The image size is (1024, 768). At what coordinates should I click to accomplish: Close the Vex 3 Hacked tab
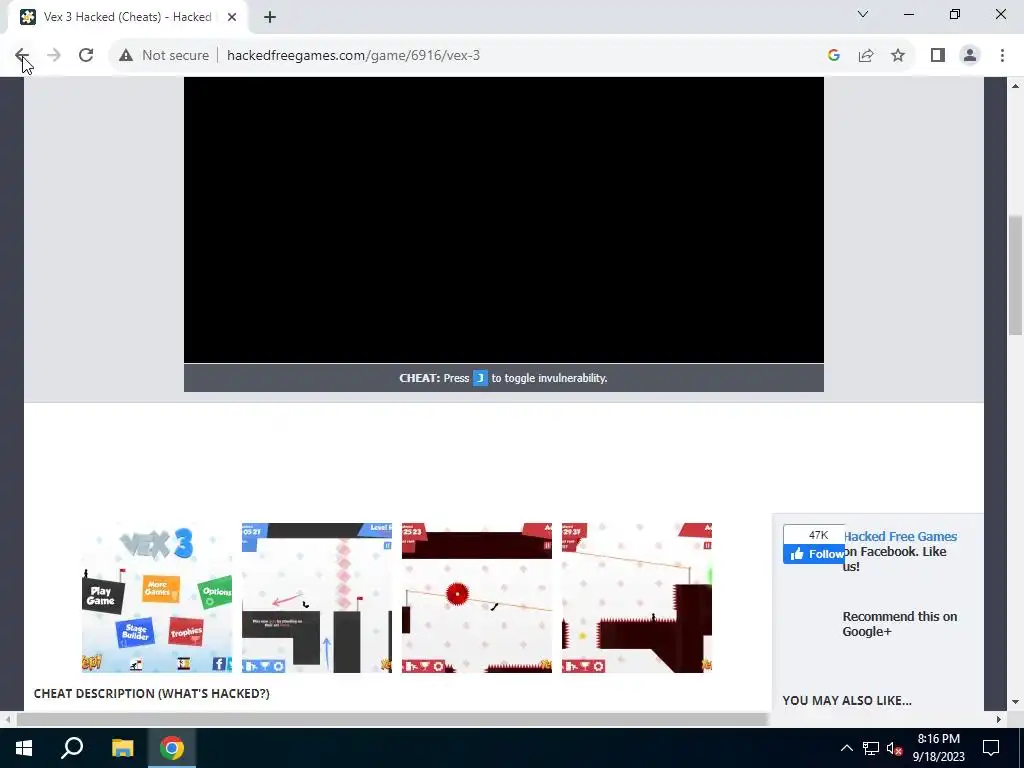(x=232, y=17)
